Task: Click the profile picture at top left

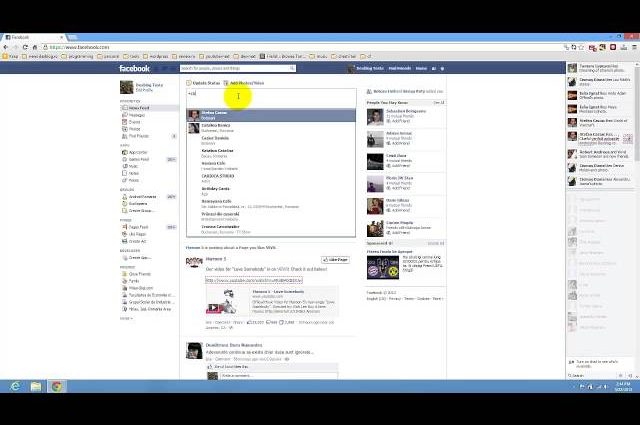Action: point(127,87)
